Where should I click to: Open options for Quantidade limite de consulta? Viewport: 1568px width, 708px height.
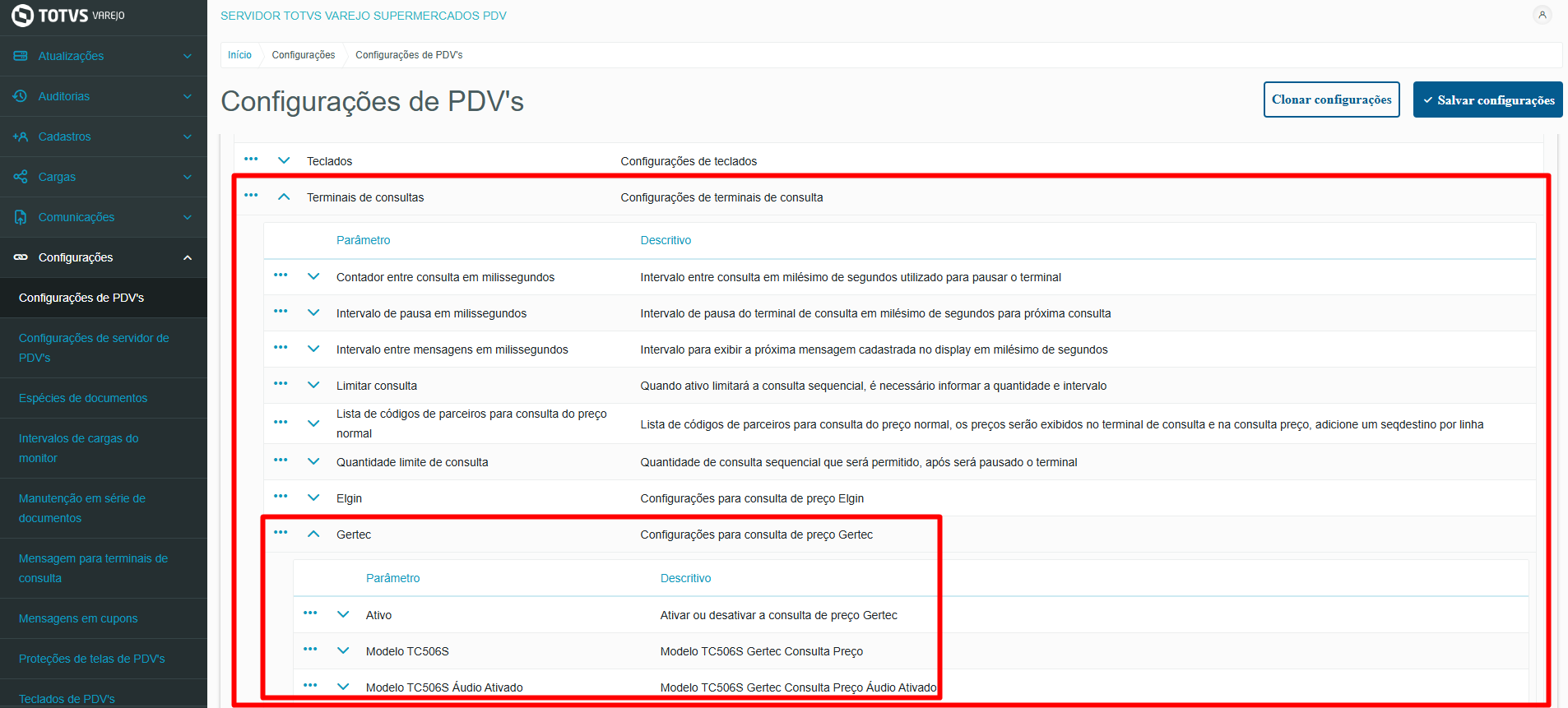point(281,460)
